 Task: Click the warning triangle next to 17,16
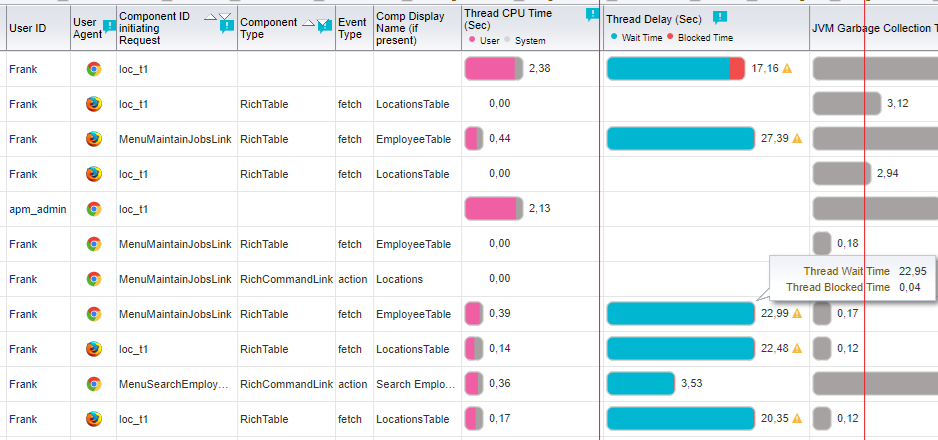point(787,68)
